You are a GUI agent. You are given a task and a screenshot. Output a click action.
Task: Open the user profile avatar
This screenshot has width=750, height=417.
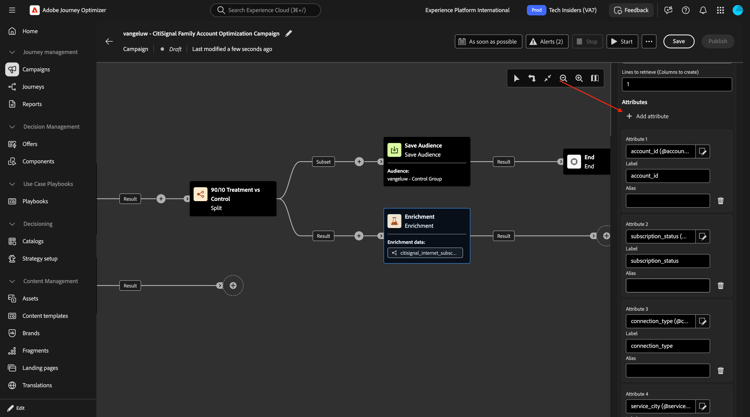pyautogui.click(x=738, y=10)
